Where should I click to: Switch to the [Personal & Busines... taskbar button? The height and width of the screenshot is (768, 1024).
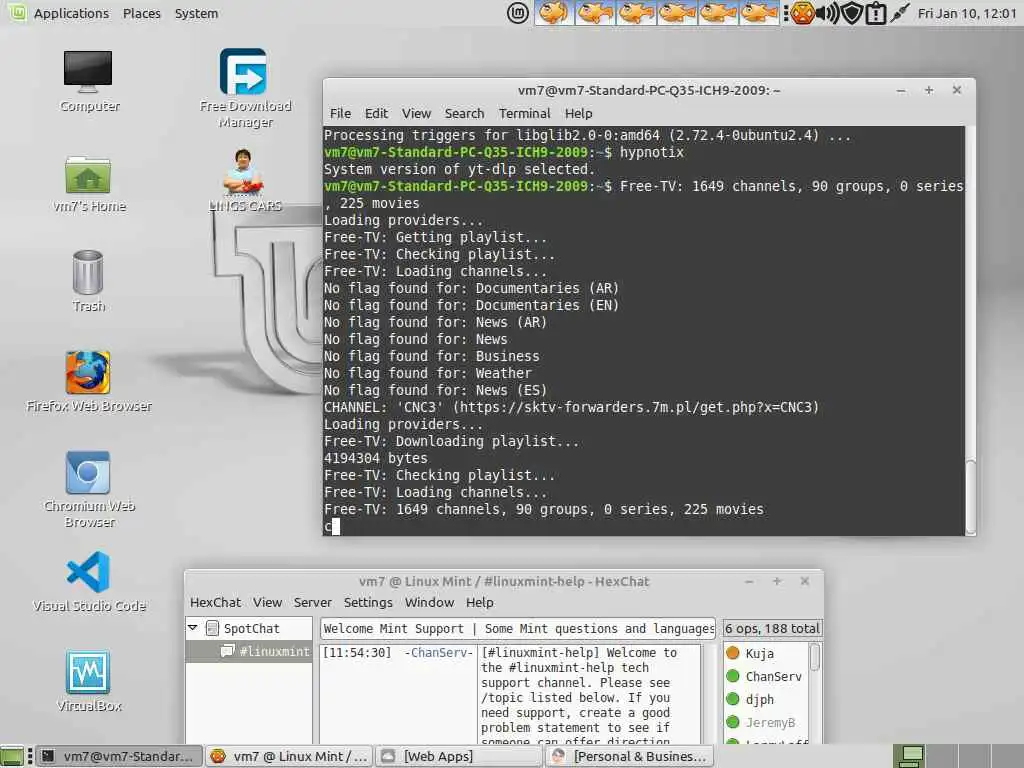pos(630,756)
